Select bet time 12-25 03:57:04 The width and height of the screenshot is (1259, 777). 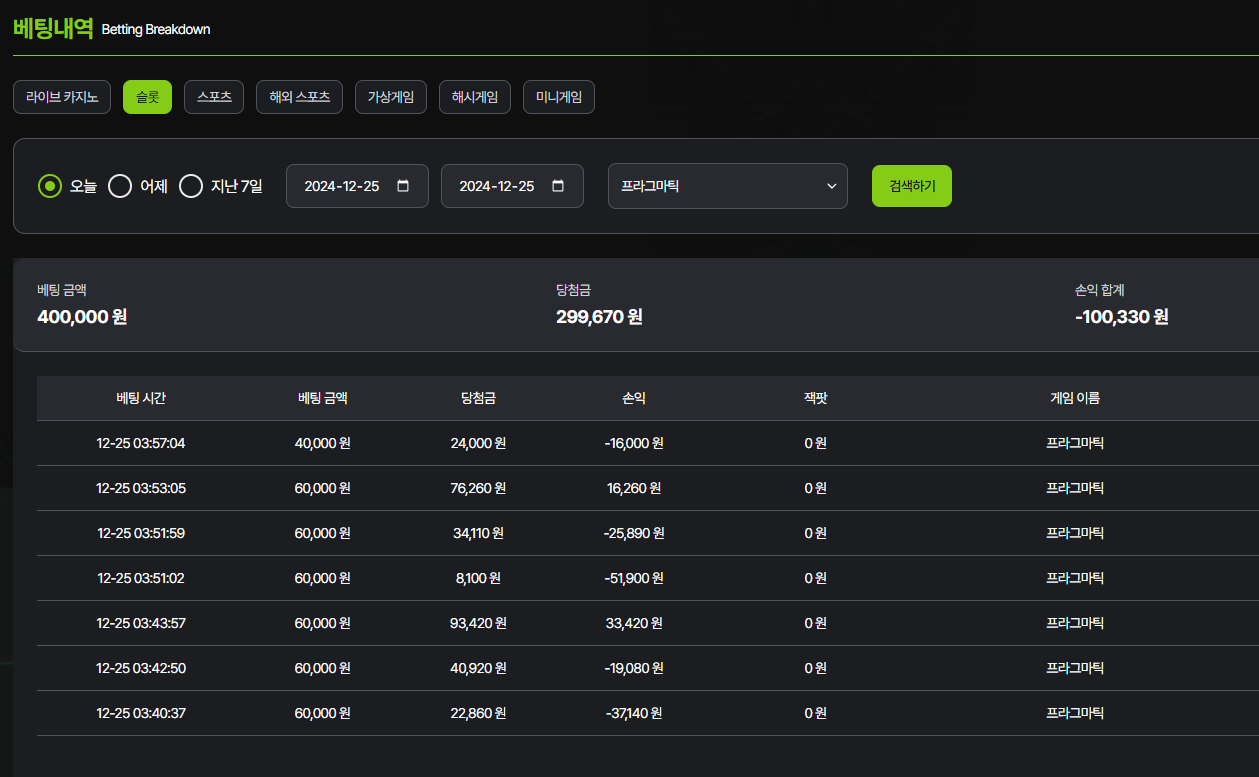141,443
